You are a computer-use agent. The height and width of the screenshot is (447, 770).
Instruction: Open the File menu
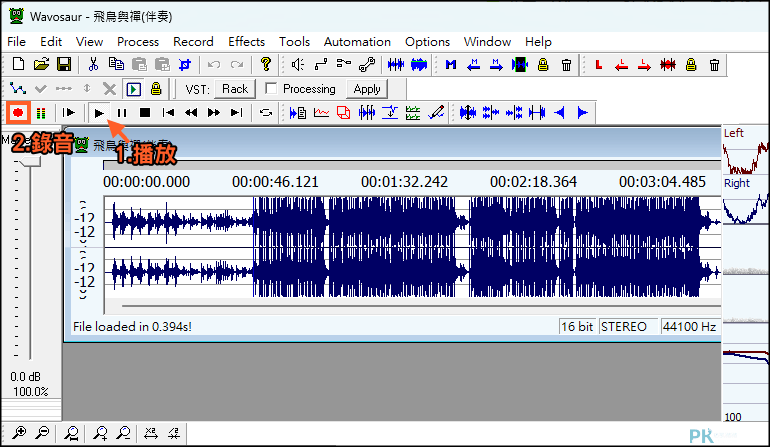pyautogui.click(x=16, y=42)
